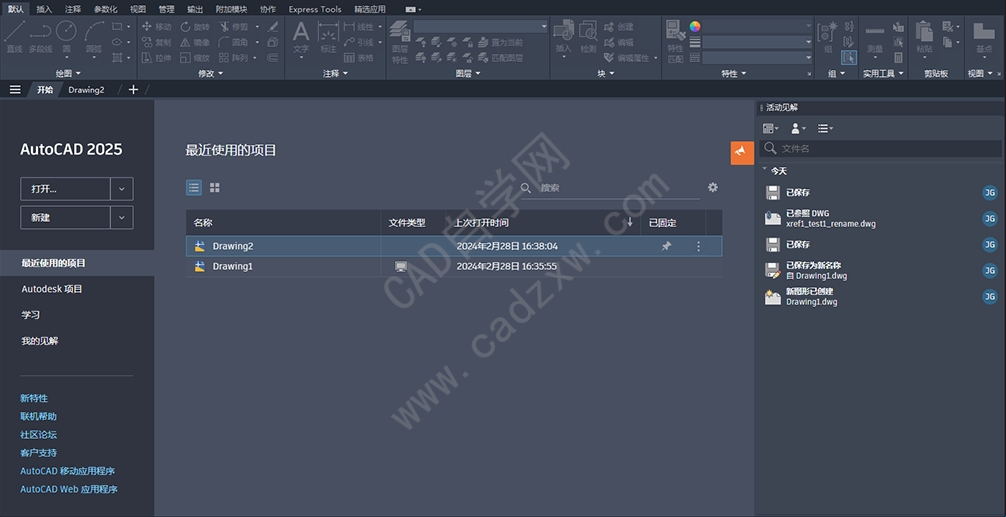
Task: Open more options for Drawing2 row
Action: tap(699, 246)
